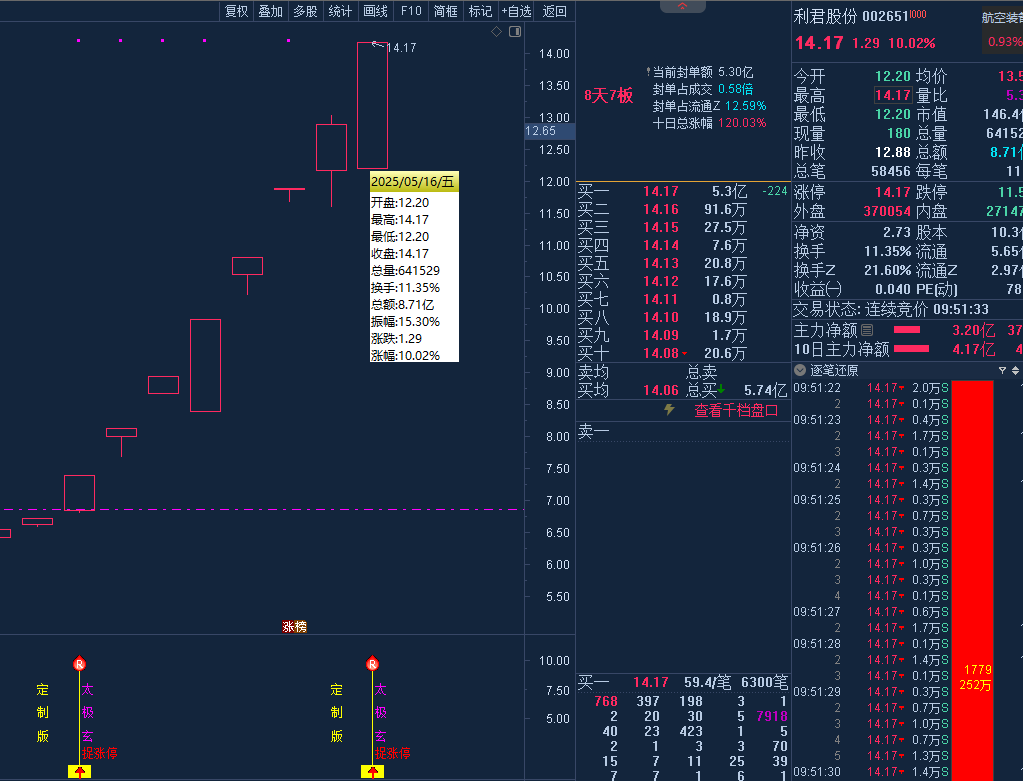Expand the 逐笔还原 circular dropdown arrow
The width and height of the screenshot is (1023, 781).
coord(800,371)
